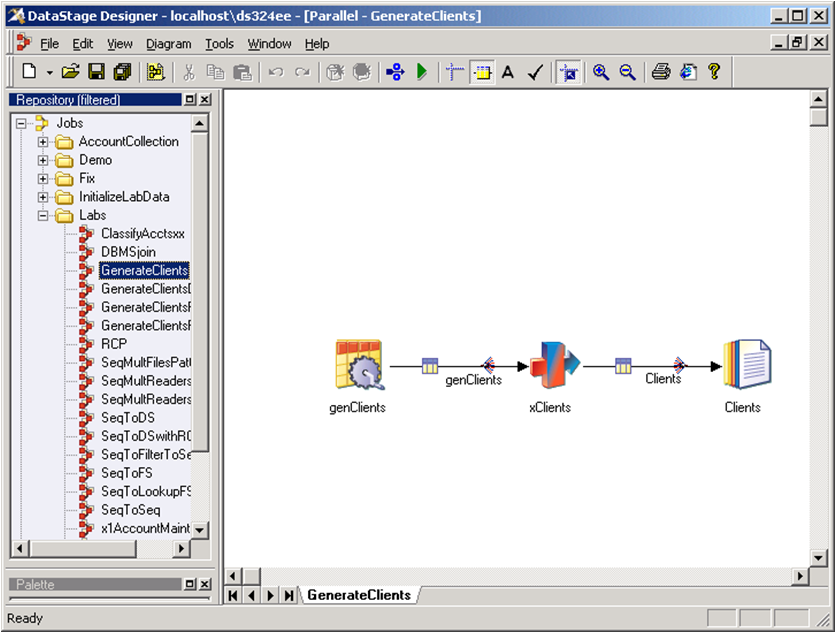Click the Zoom Out magnifier icon
This screenshot has width=836, height=633.
628,72
